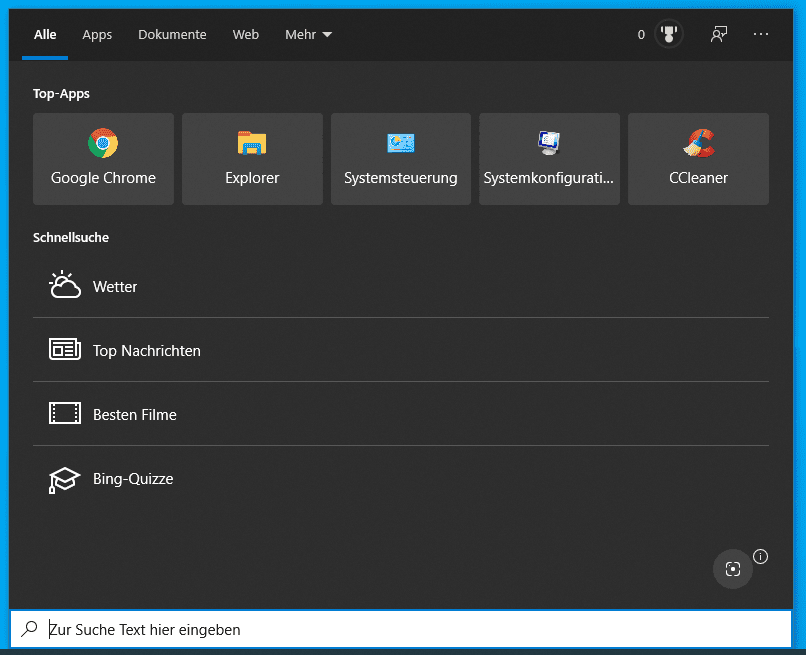Open the three-dots options menu
Screen dimensions: 806x655
761,34
